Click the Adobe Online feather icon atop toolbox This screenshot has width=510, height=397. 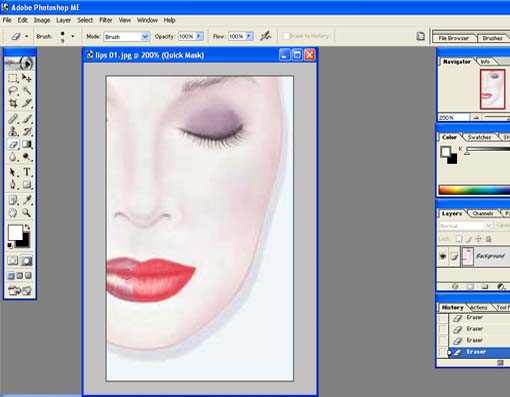coord(20,63)
